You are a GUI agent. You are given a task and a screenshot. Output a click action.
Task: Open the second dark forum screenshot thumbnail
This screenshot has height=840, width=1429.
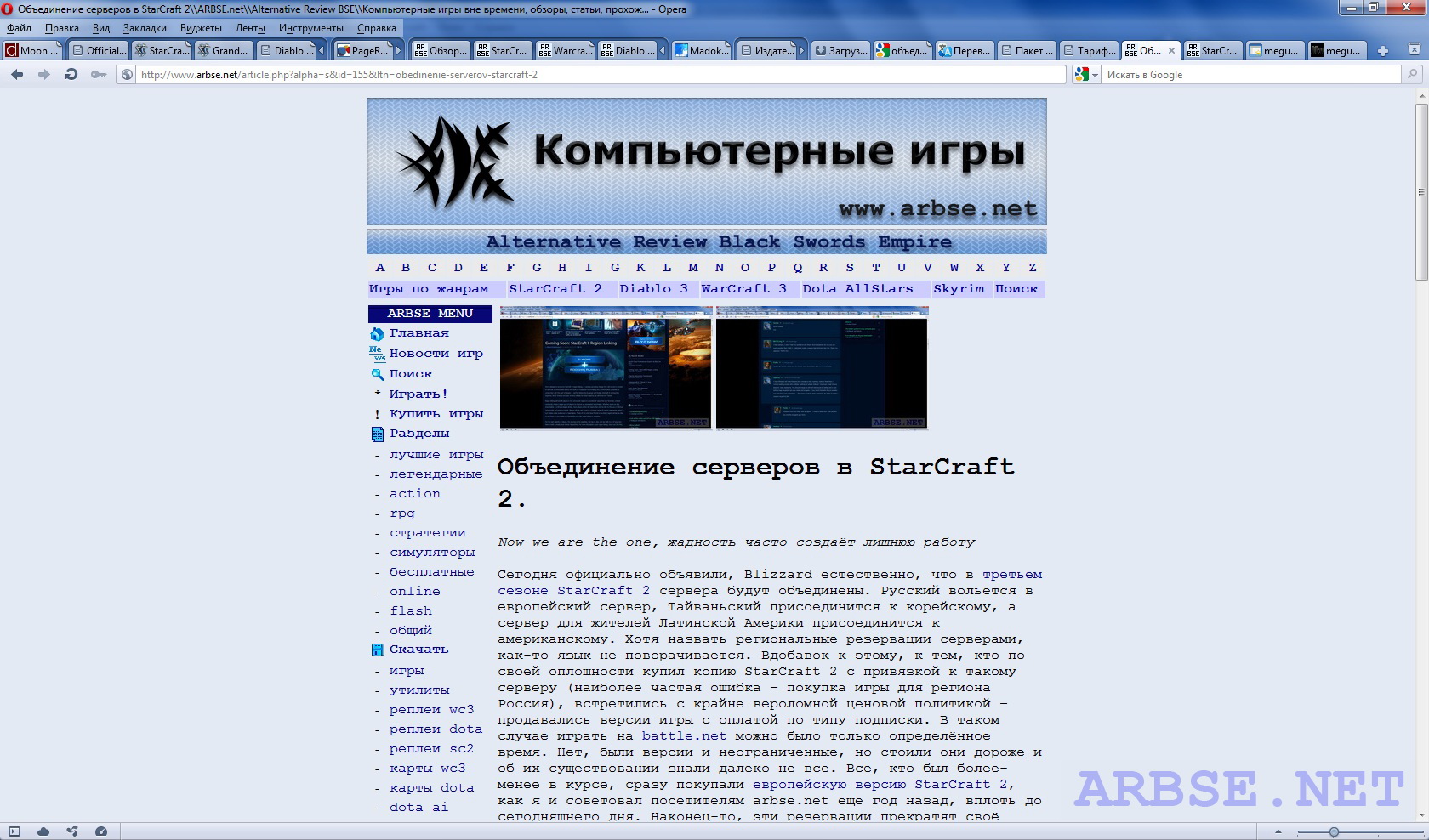click(x=822, y=368)
